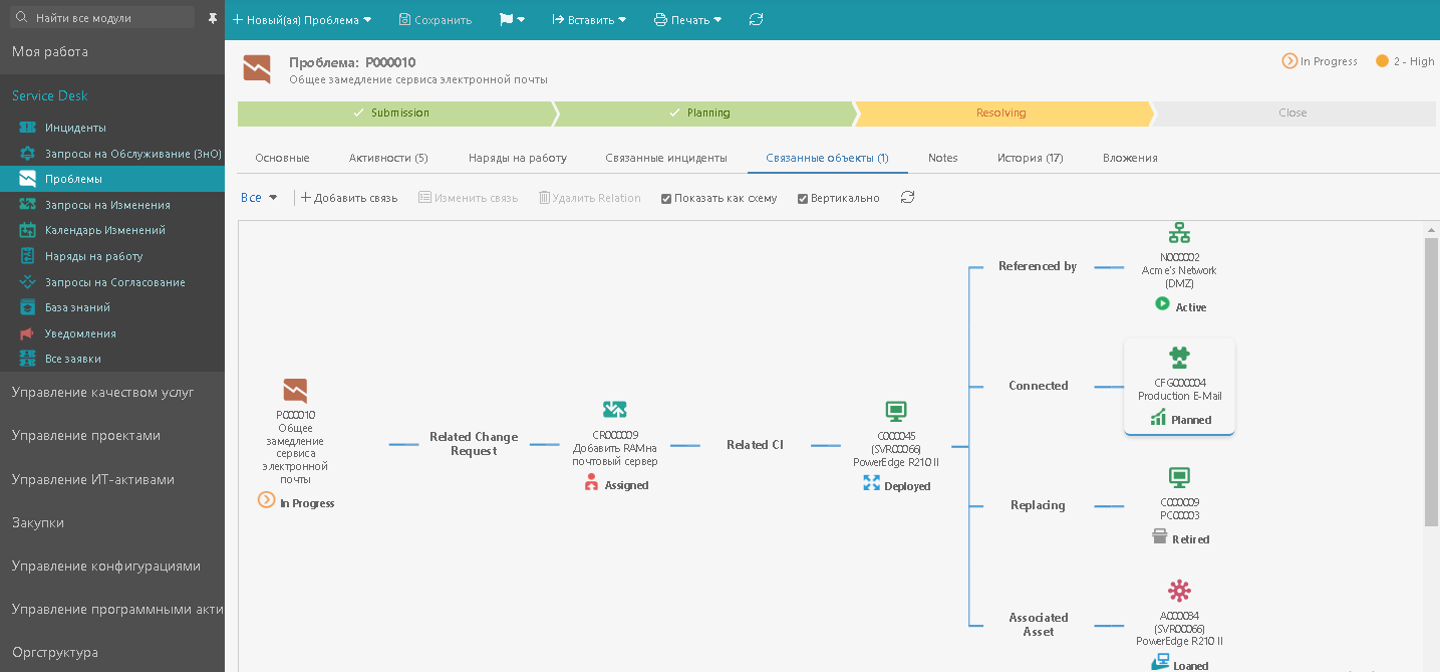Type in the Найти все модули search field
Image resolution: width=1440 pixels, height=672 pixels.
(100, 16)
